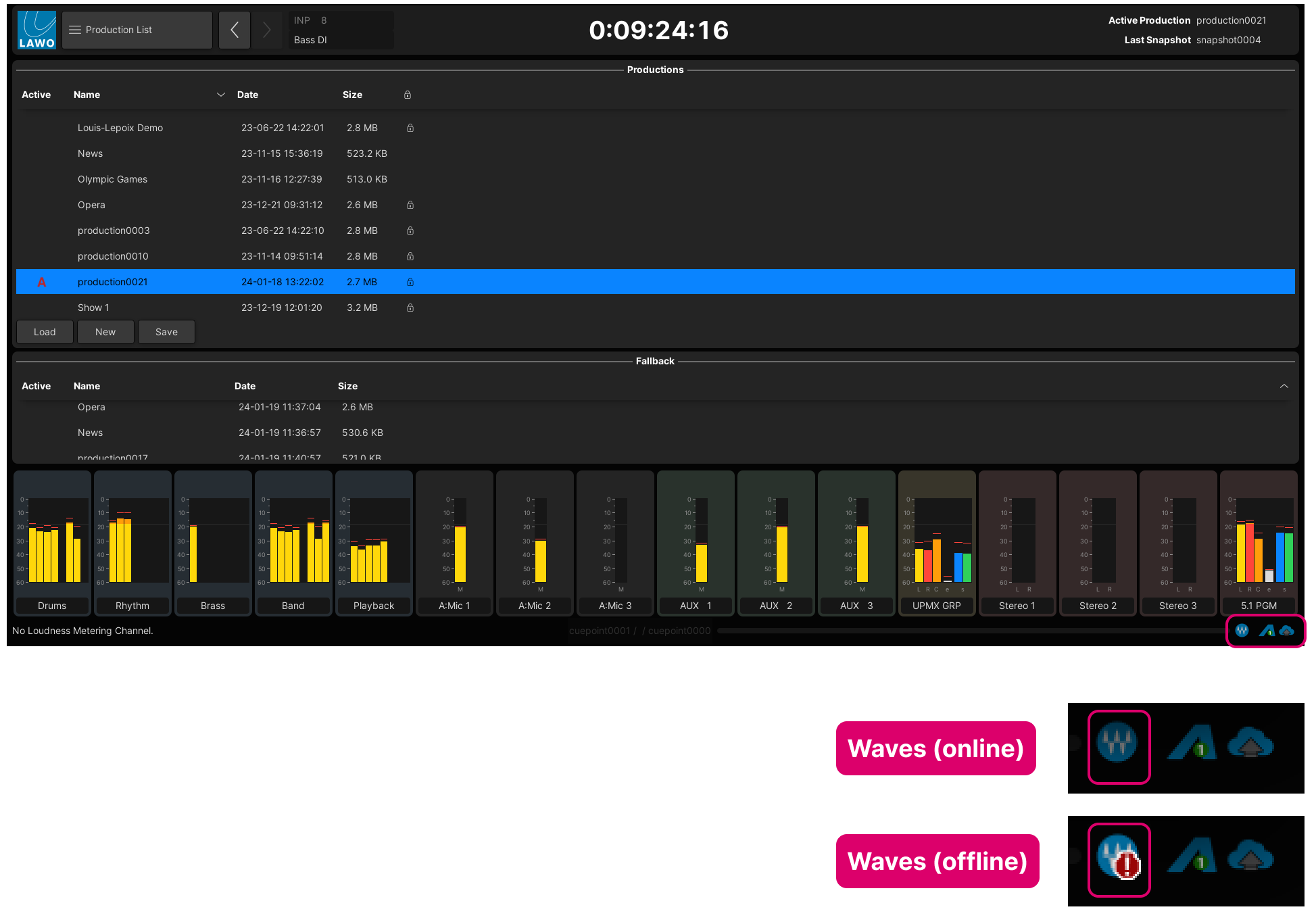Click the Productions section header
1316x922 pixels.
[655, 69]
